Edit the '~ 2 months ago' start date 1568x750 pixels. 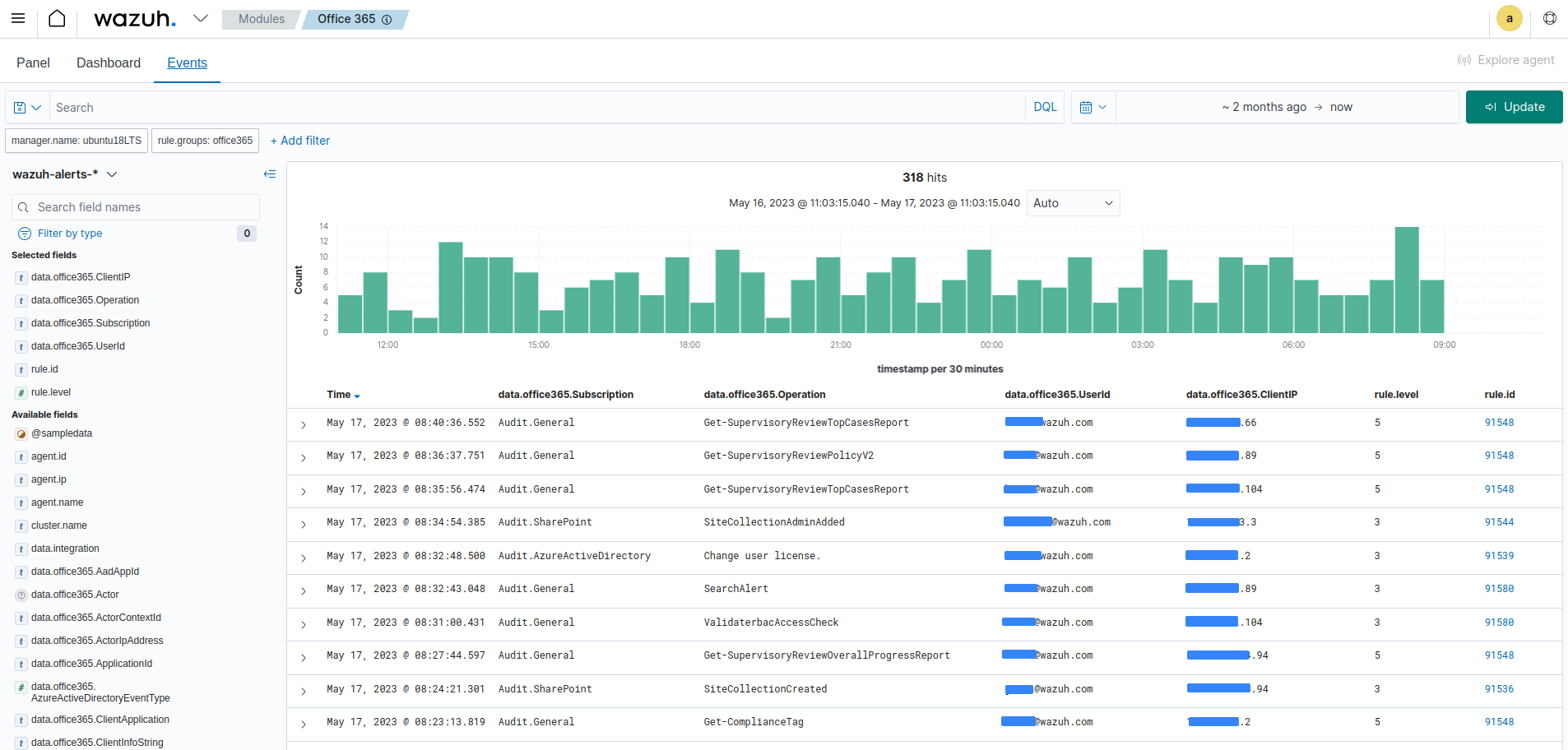point(1264,107)
